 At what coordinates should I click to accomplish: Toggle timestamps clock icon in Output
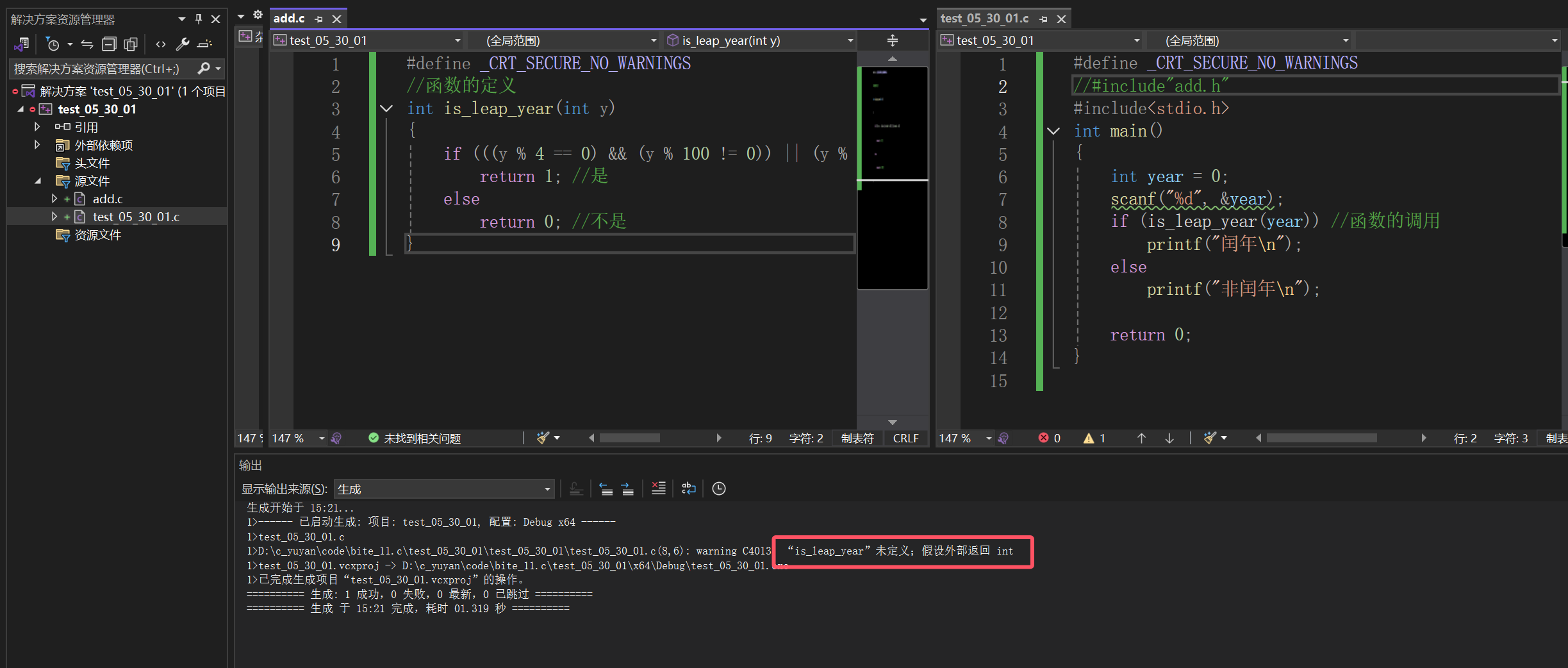click(719, 489)
